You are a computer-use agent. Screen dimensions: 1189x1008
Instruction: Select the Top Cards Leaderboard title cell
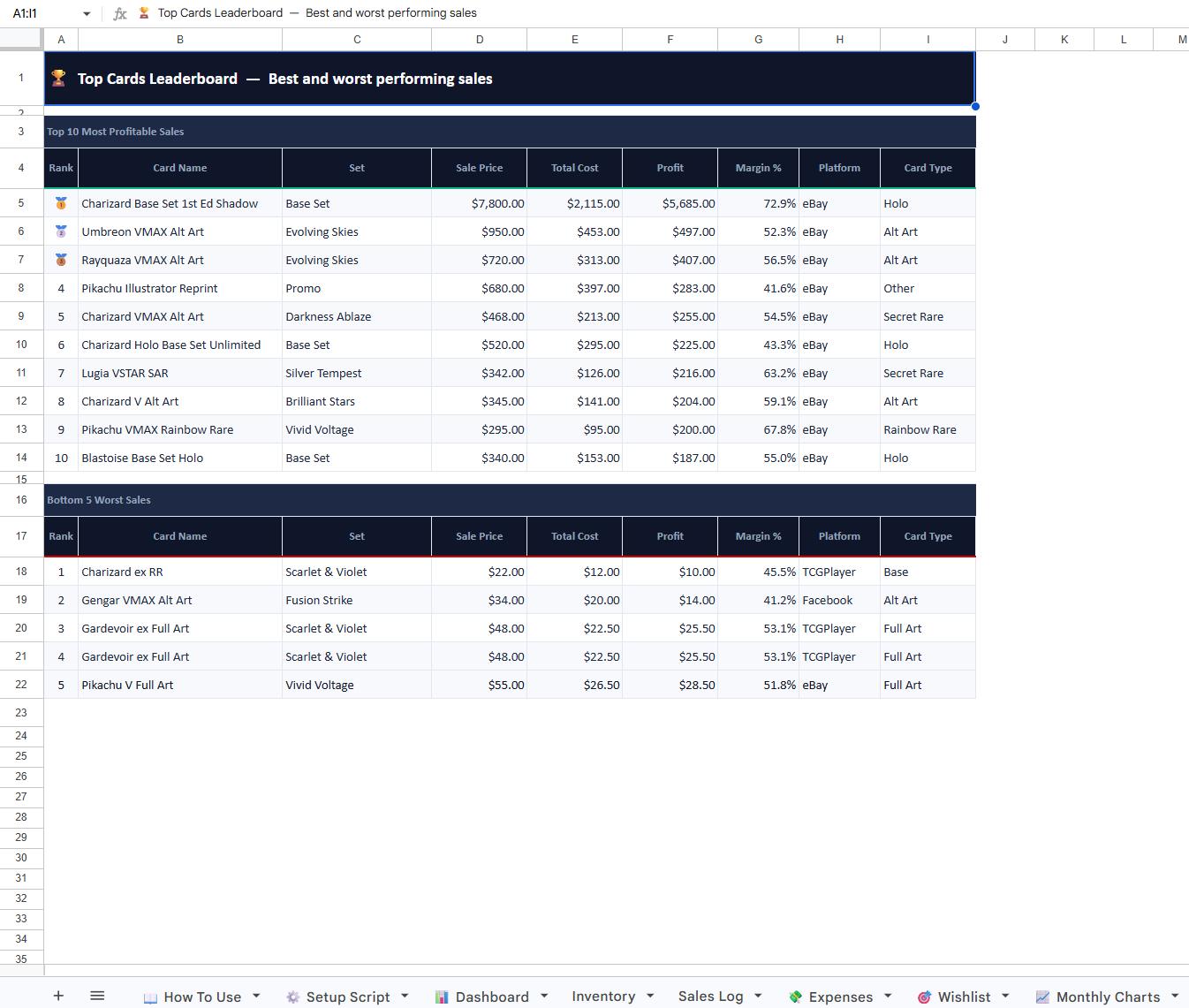click(510, 79)
